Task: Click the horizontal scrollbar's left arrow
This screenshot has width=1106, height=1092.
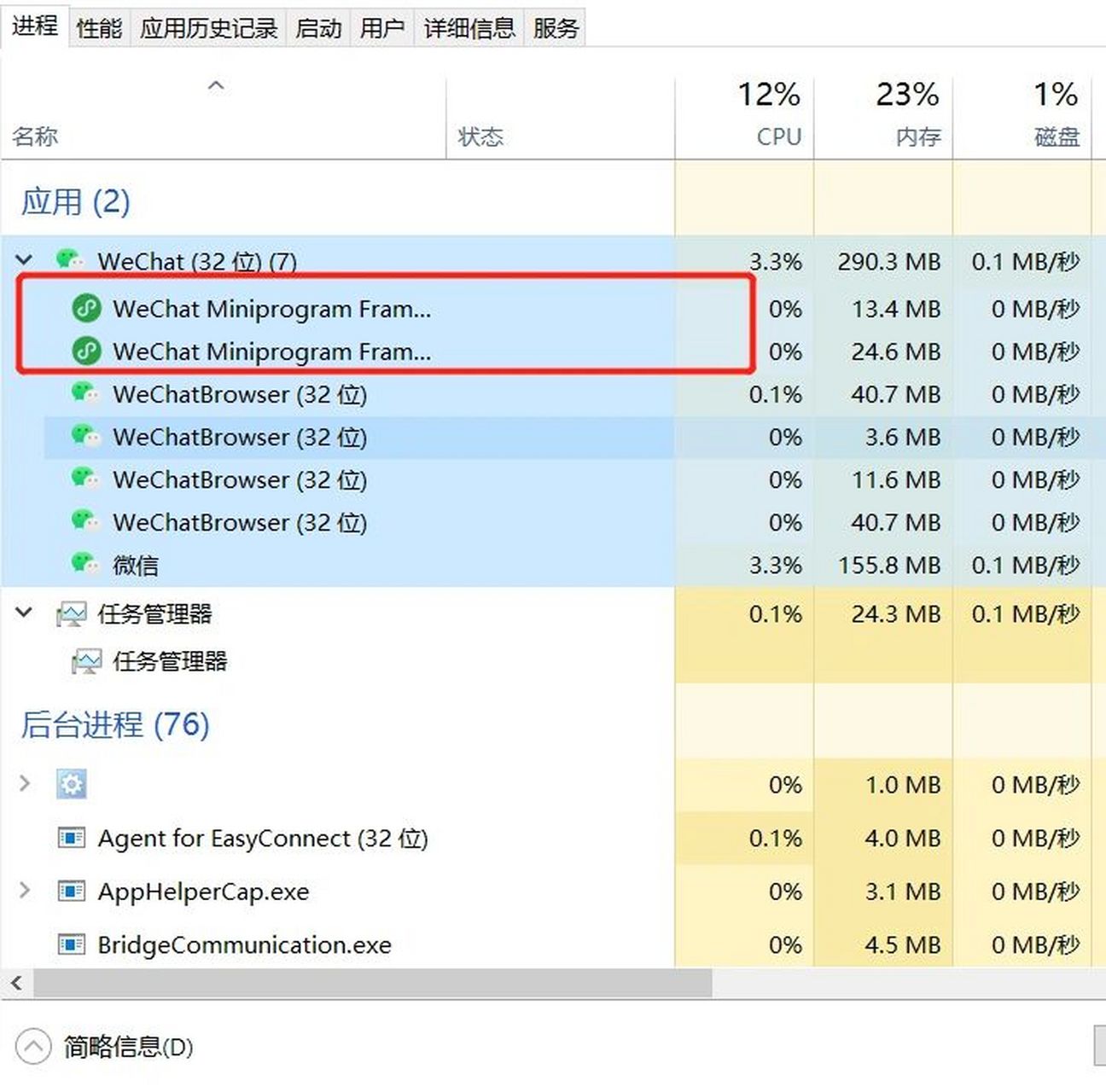Action: coord(16,983)
